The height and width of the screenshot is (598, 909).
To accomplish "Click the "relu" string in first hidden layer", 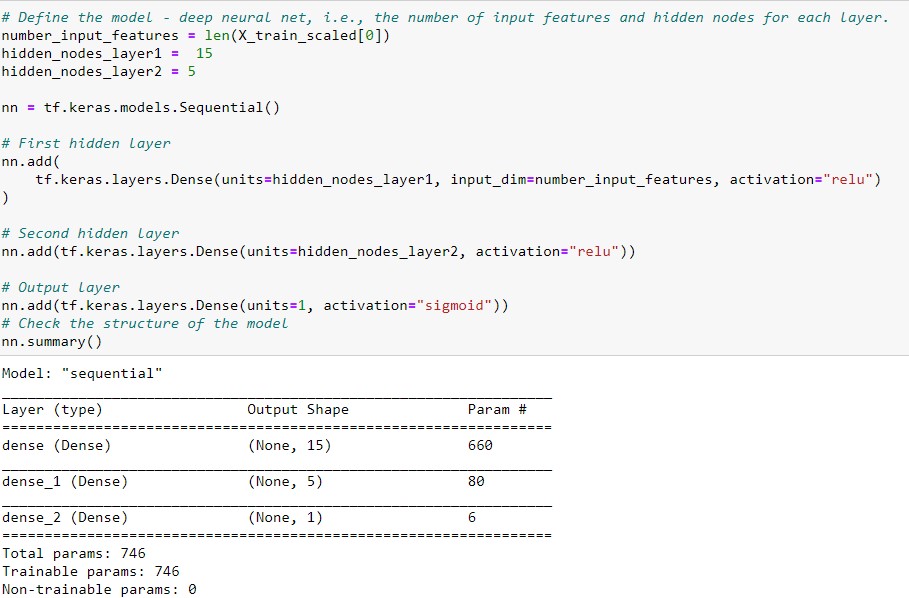I will pyautogui.click(x=847, y=180).
